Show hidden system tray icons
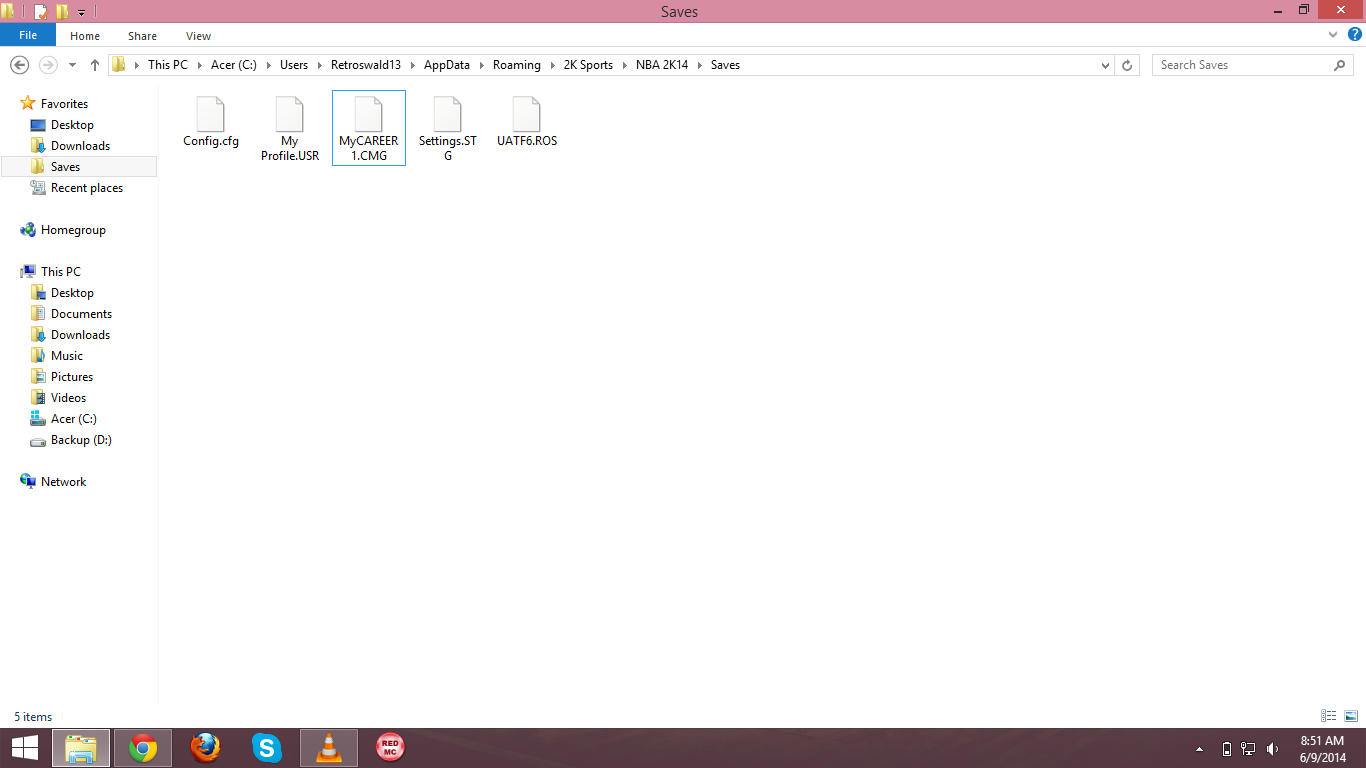This screenshot has width=1366, height=768. (x=1199, y=749)
